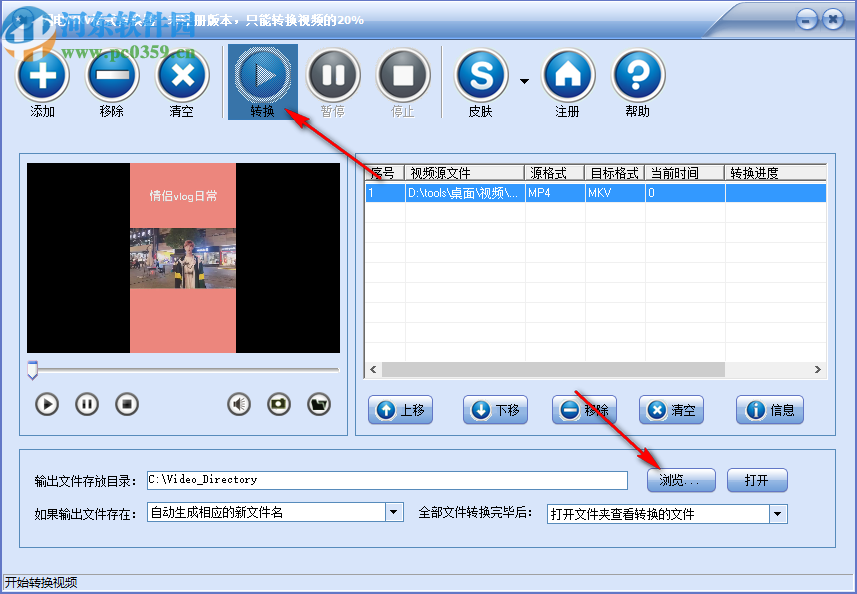This screenshot has width=857, height=594.
Task: Start conversion with the 转换 toolbar button
Action: [x=263, y=82]
